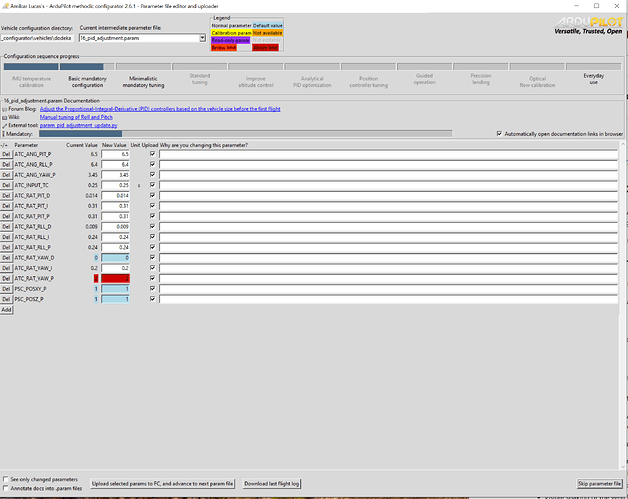Select the Optical flow calibration step

tap(537, 82)
